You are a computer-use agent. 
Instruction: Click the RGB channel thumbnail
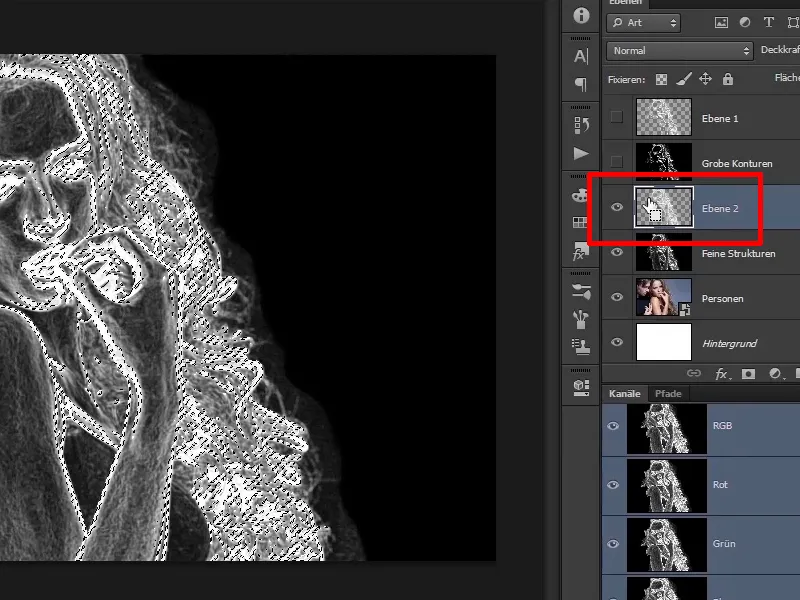tap(667, 429)
